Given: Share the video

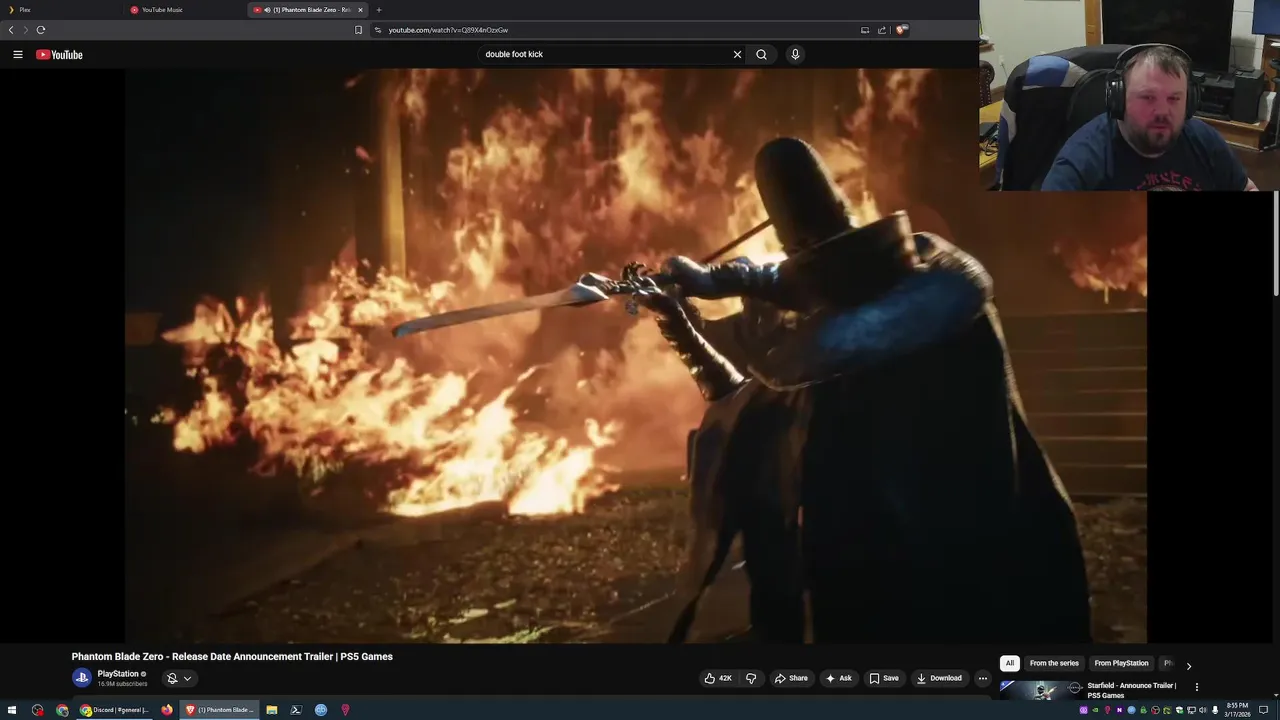Looking at the screenshot, I should [x=791, y=678].
